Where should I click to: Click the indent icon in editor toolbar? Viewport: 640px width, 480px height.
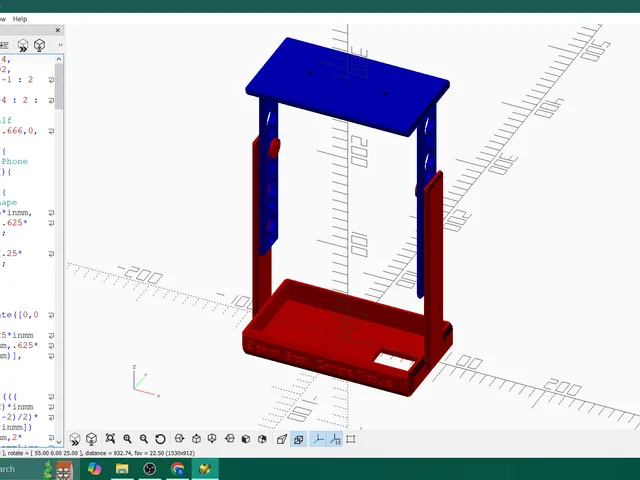coord(4,45)
